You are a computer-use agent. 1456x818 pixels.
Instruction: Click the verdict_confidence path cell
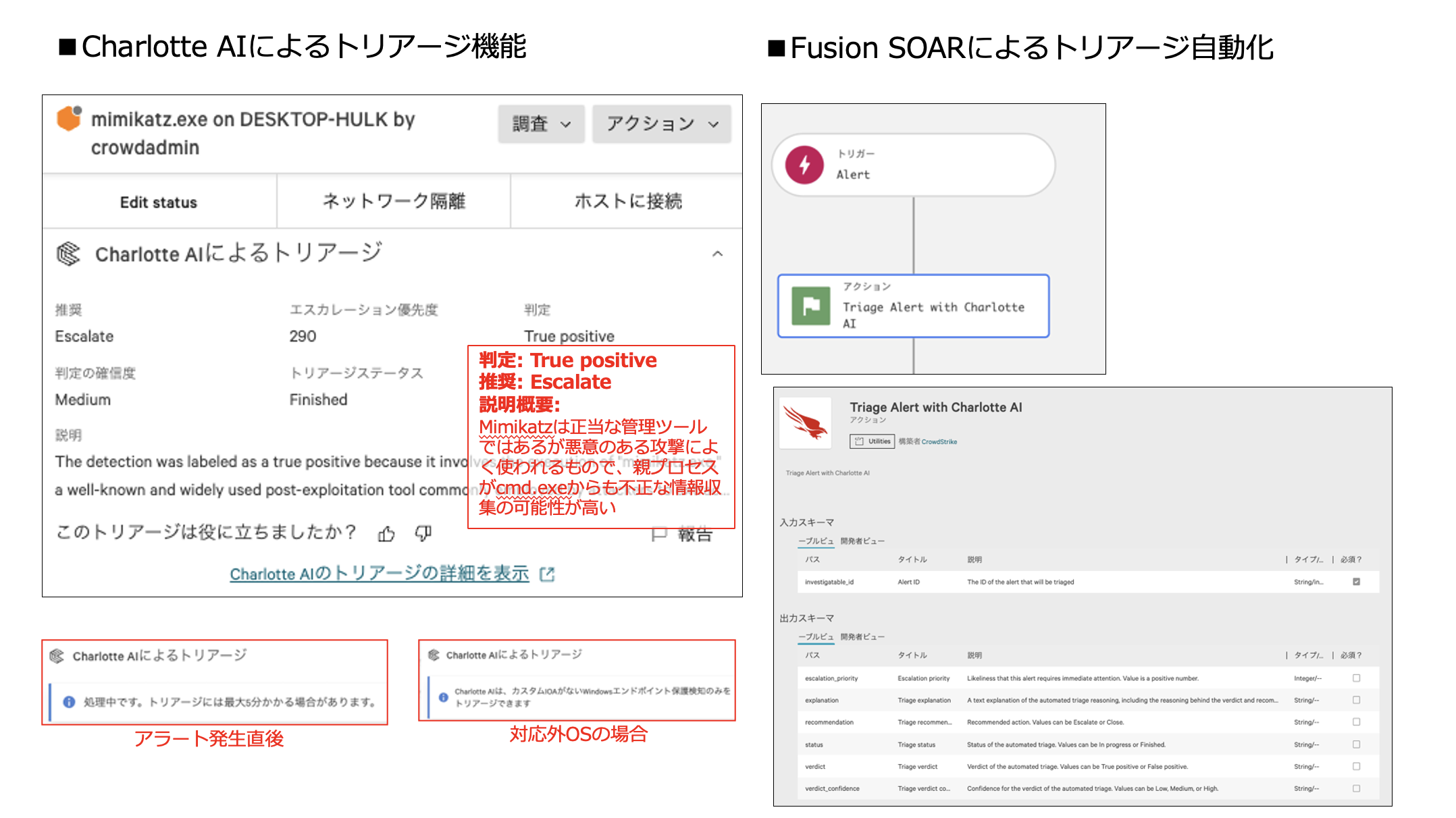coord(832,788)
